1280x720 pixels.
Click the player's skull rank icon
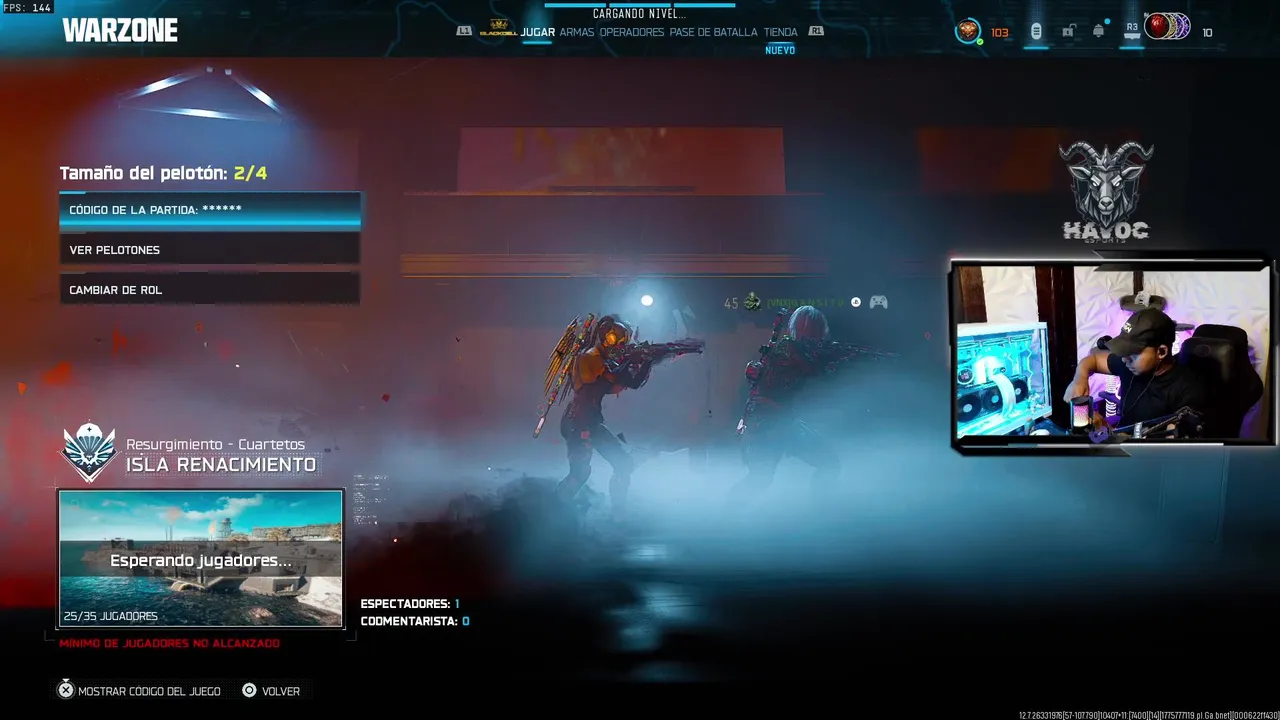tap(752, 302)
